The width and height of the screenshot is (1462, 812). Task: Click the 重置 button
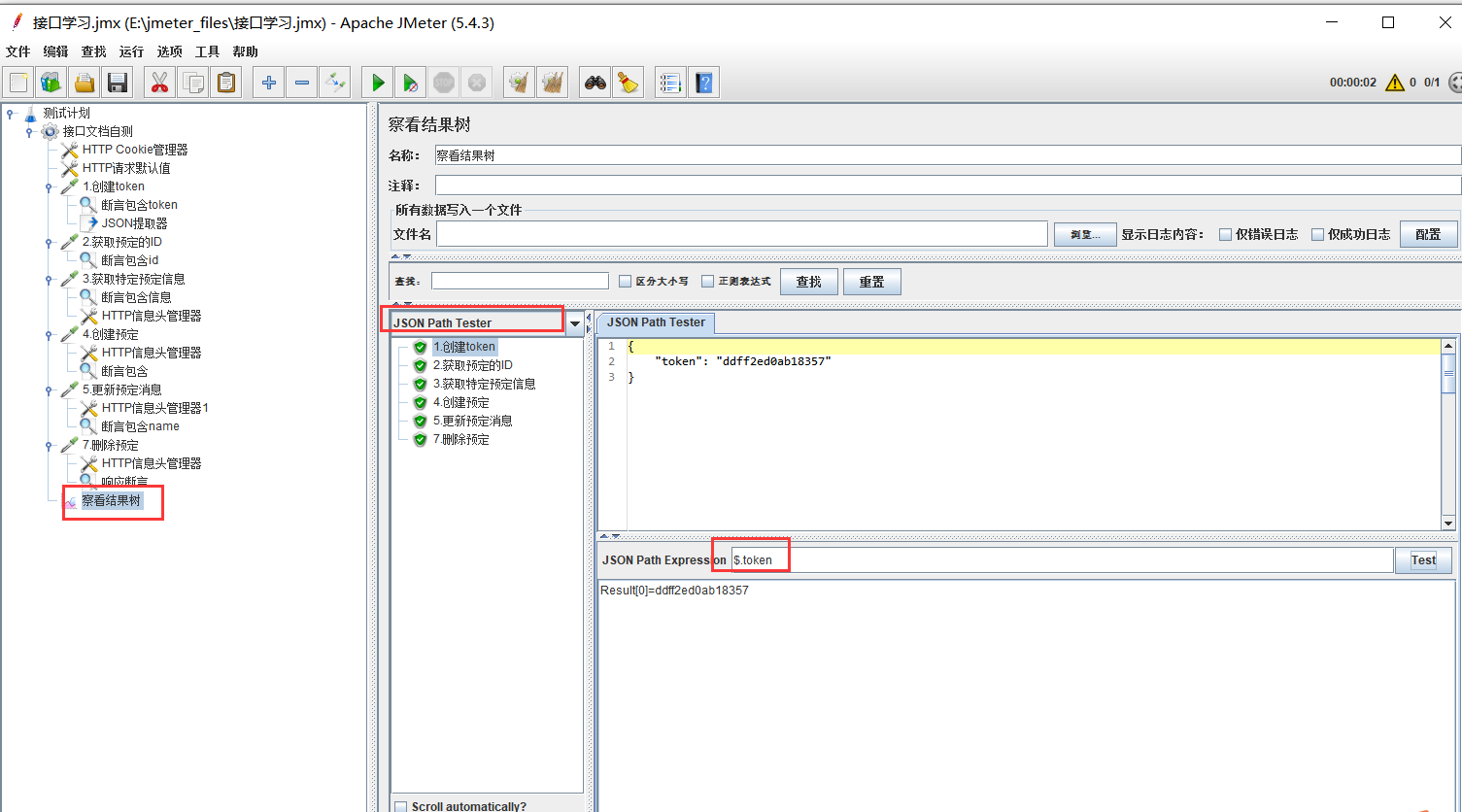point(872,282)
